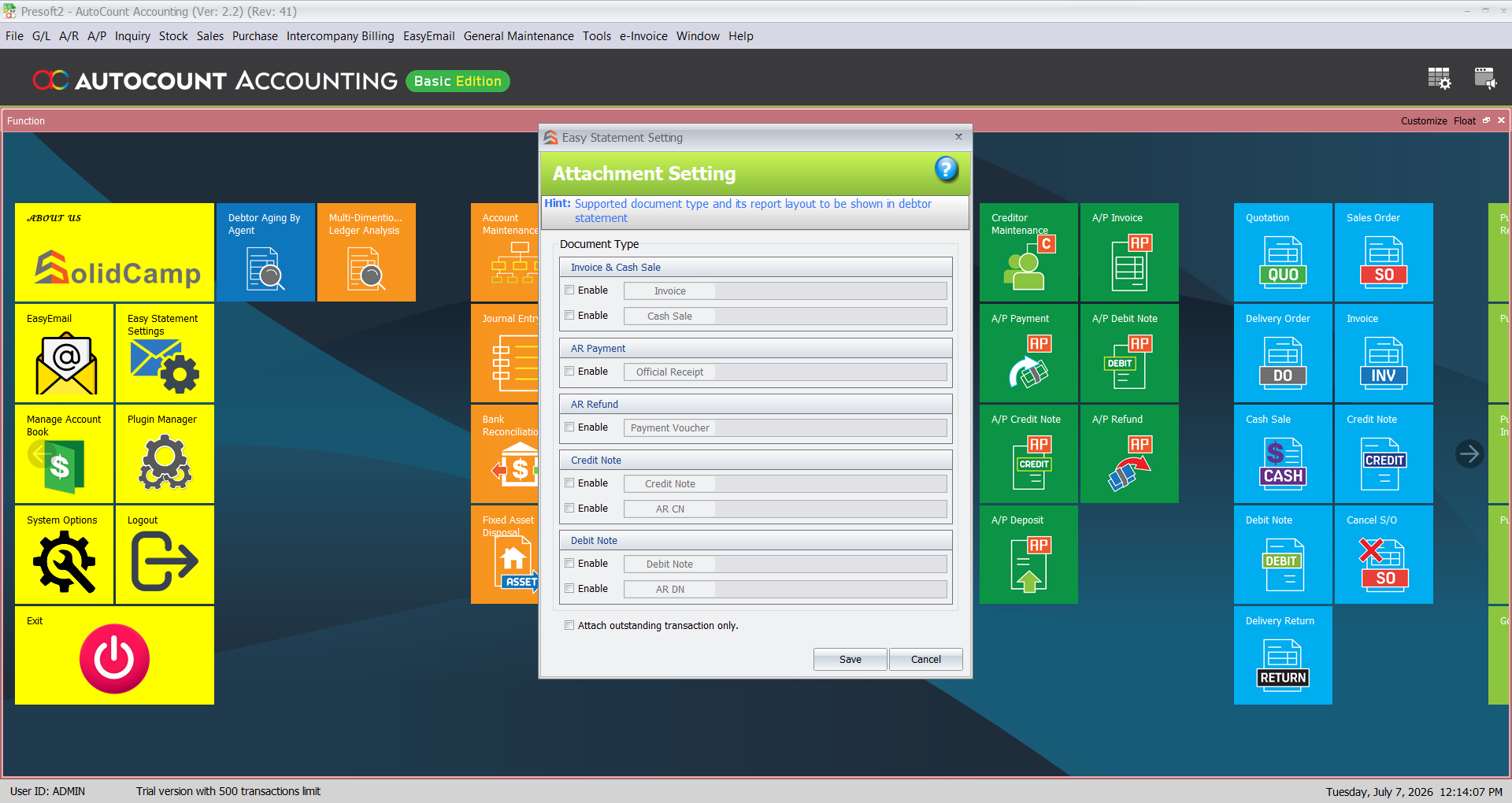
Task: Click the SolidCamp About Us tile
Action: [114, 253]
